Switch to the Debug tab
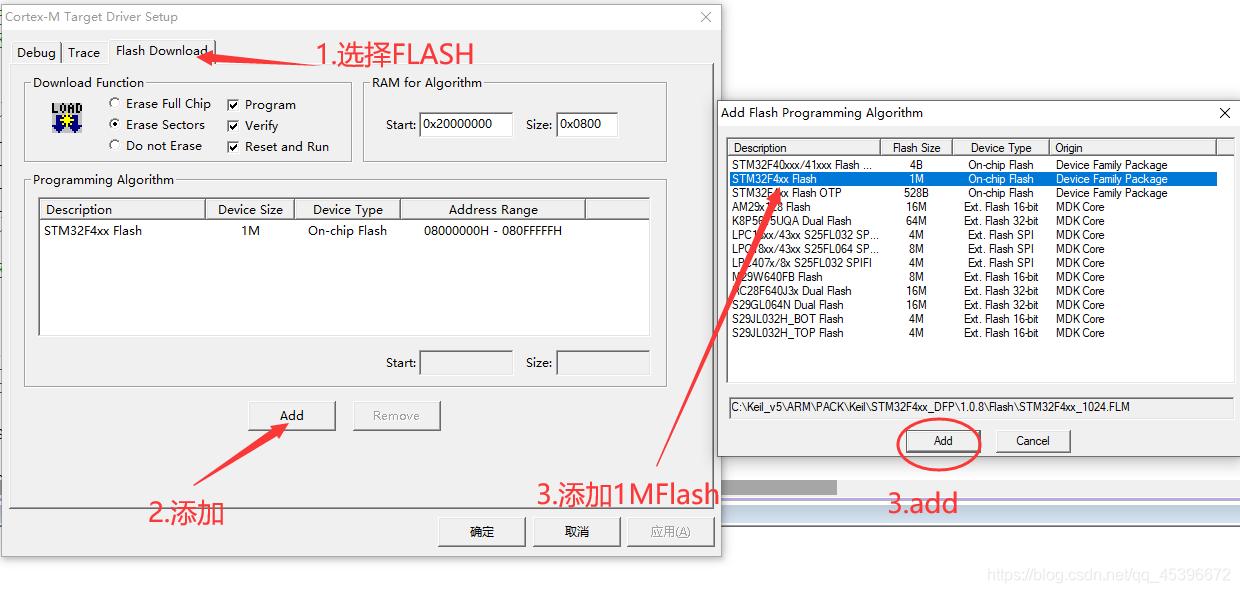The width and height of the screenshot is (1240, 593). tap(36, 52)
